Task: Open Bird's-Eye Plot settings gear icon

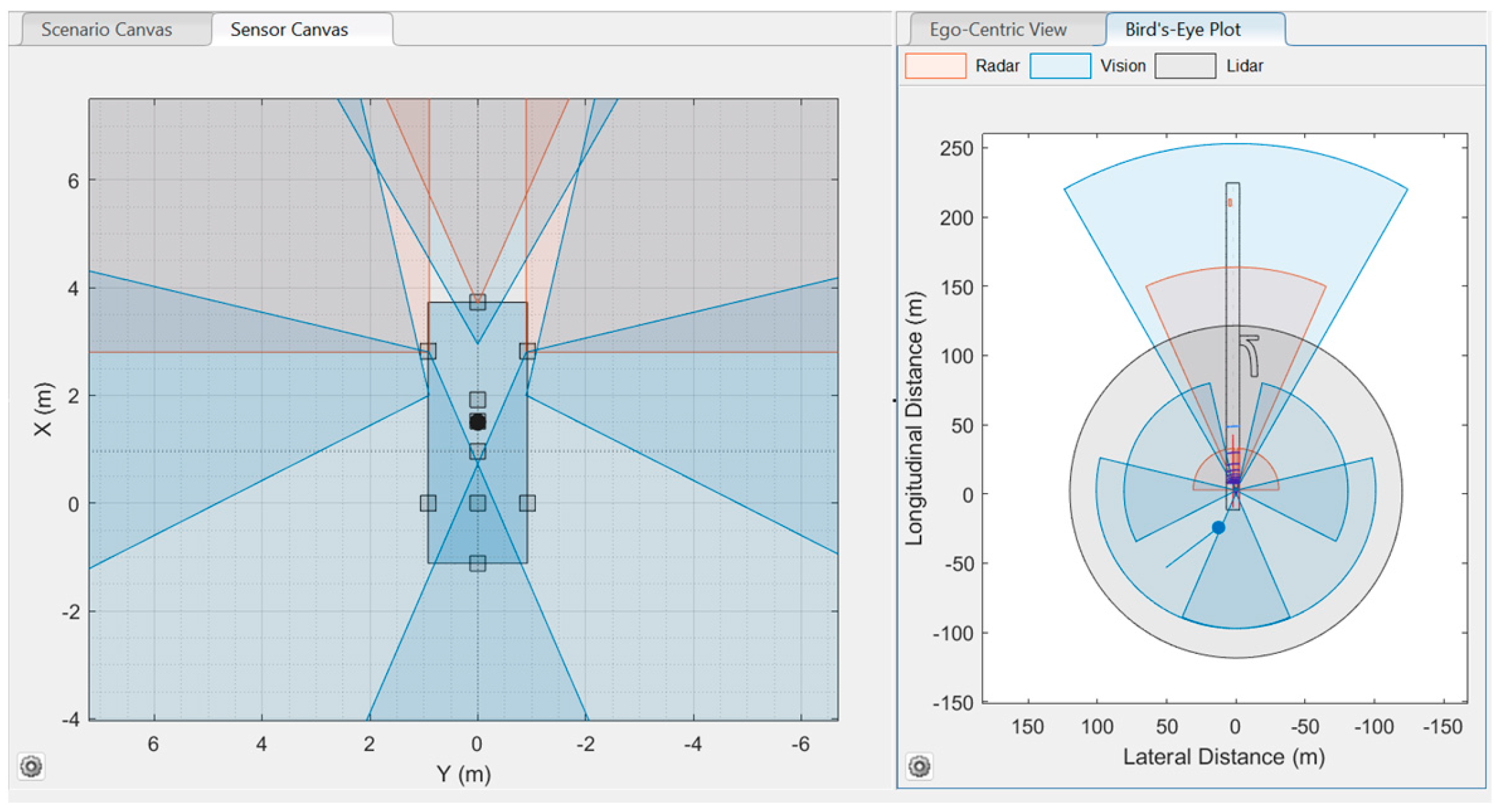Action: point(919,766)
